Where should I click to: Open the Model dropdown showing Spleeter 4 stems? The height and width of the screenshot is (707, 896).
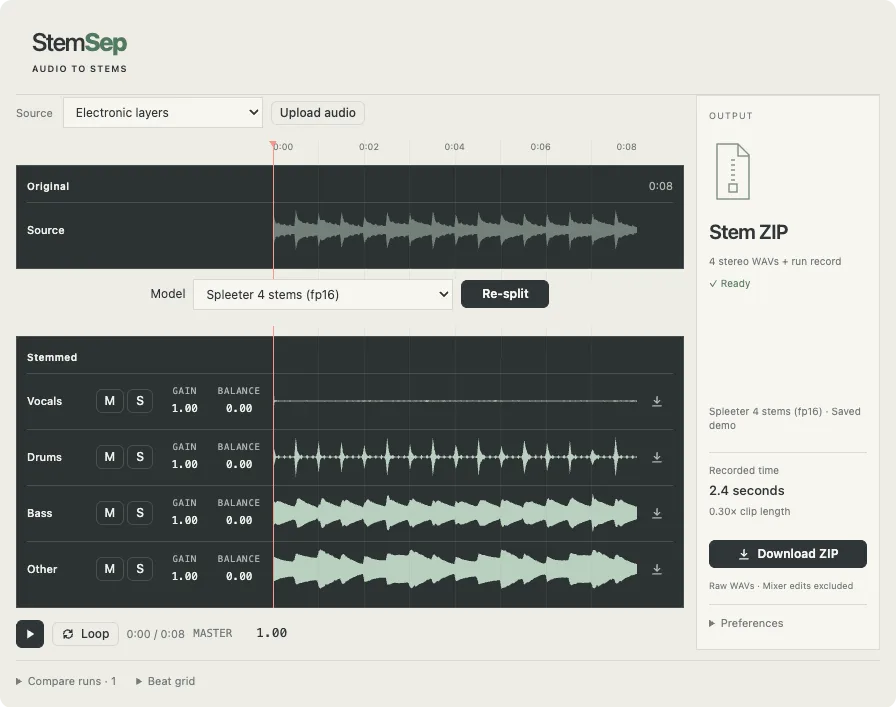tap(323, 294)
